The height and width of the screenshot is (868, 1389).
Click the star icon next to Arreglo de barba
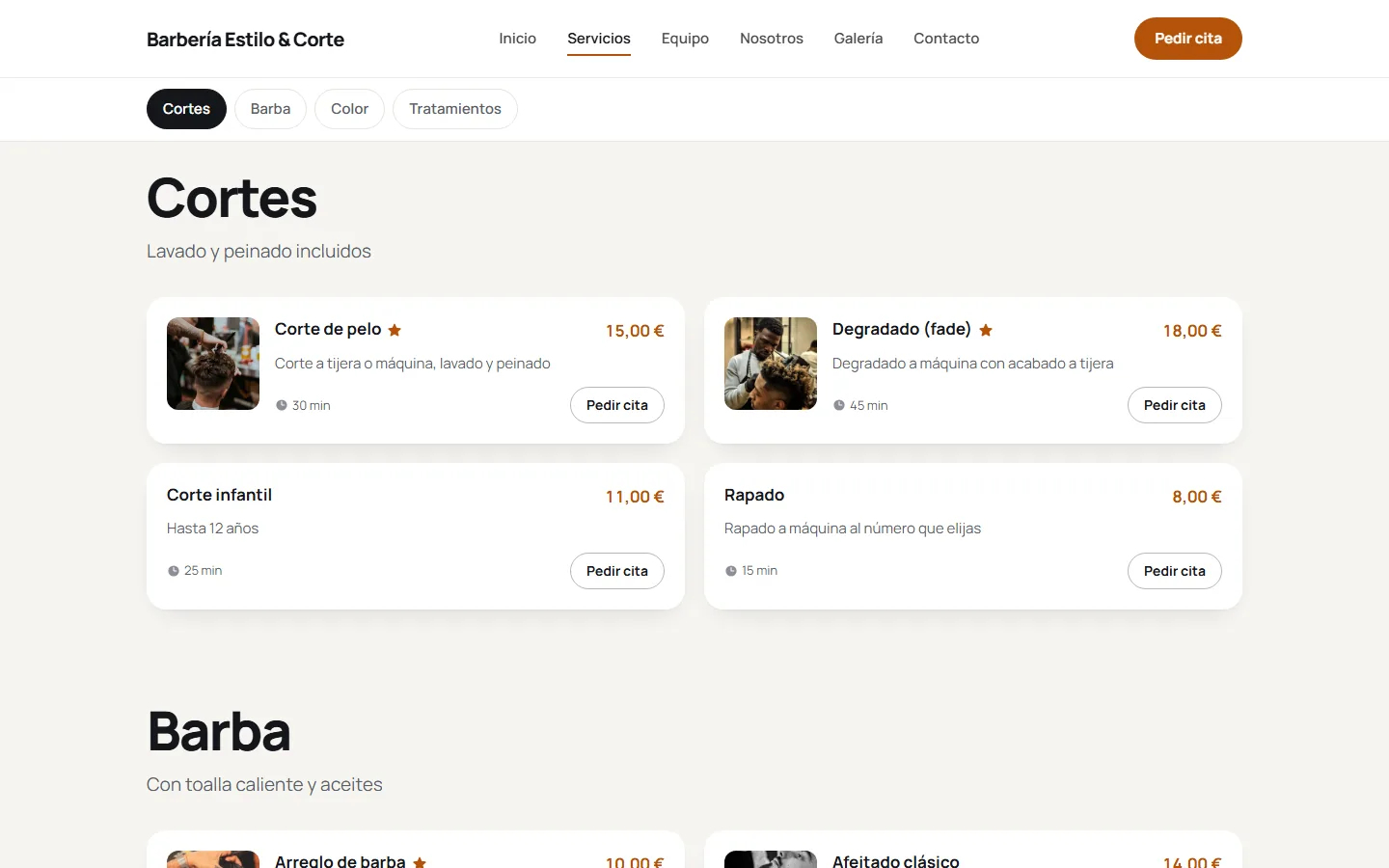pos(420,862)
